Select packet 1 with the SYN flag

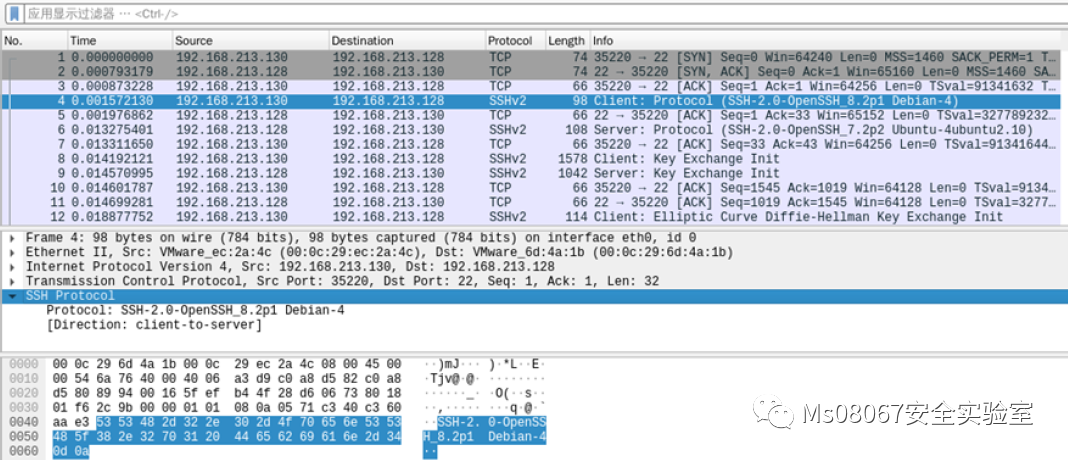tap(531, 57)
